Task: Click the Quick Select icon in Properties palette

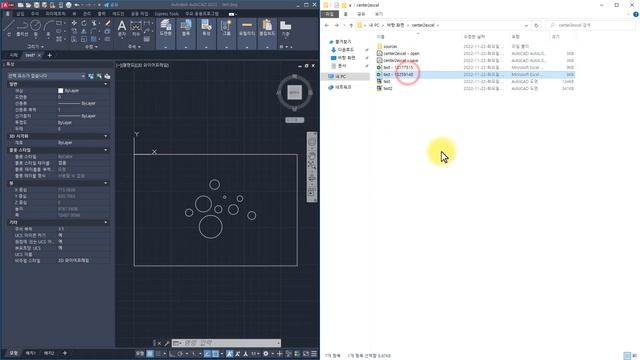Action: [x=107, y=76]
